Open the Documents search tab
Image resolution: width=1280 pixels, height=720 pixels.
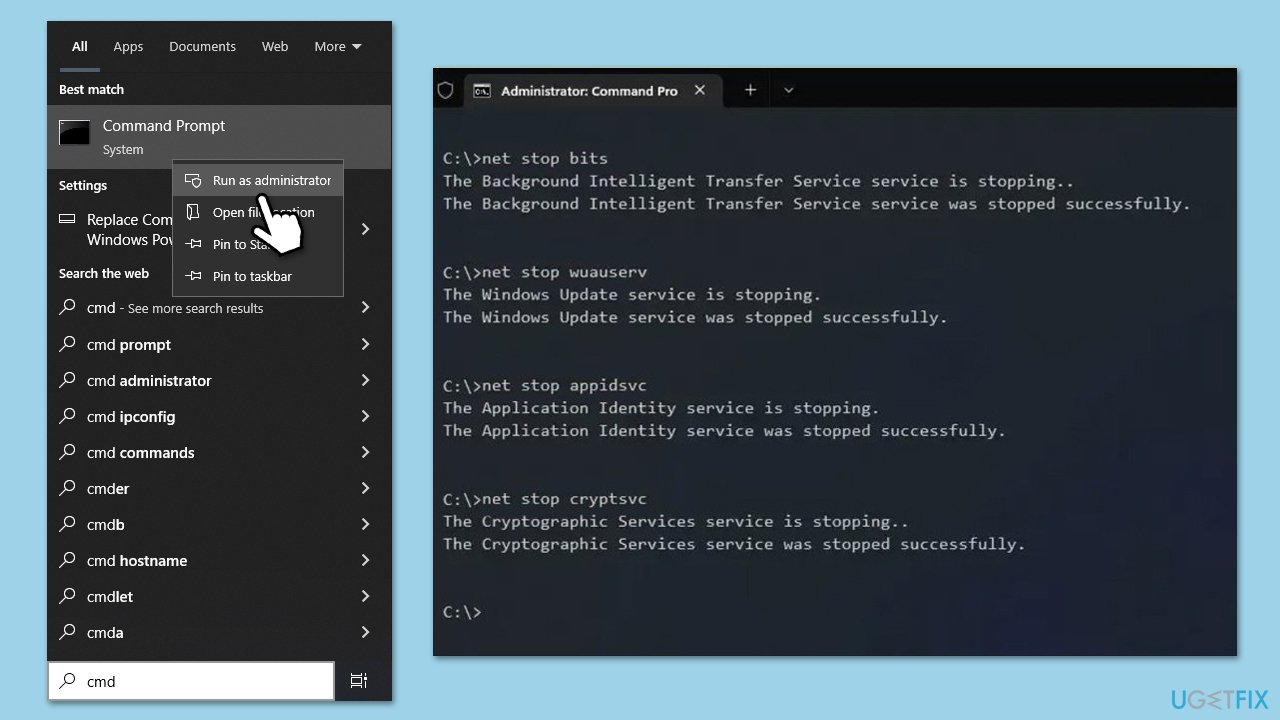202,46
